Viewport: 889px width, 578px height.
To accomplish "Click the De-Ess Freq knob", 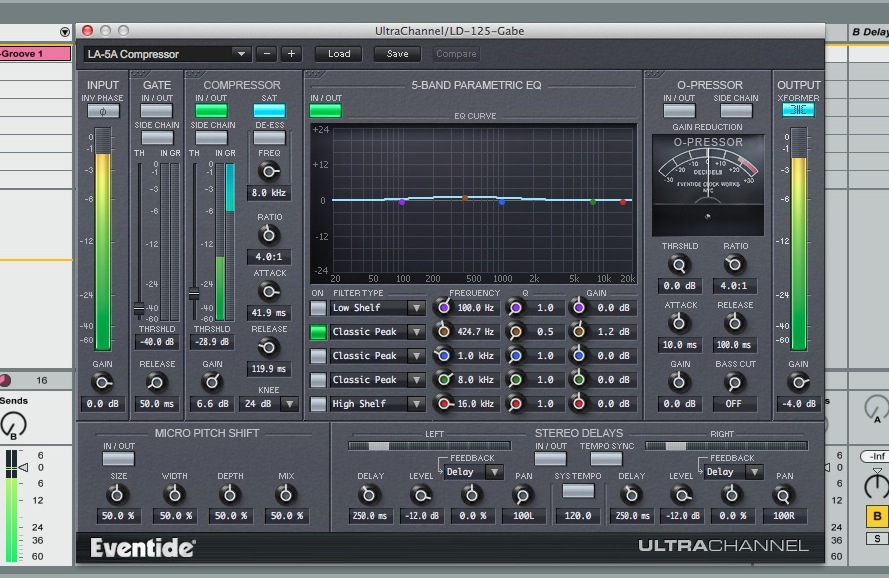I will (269, 171).
